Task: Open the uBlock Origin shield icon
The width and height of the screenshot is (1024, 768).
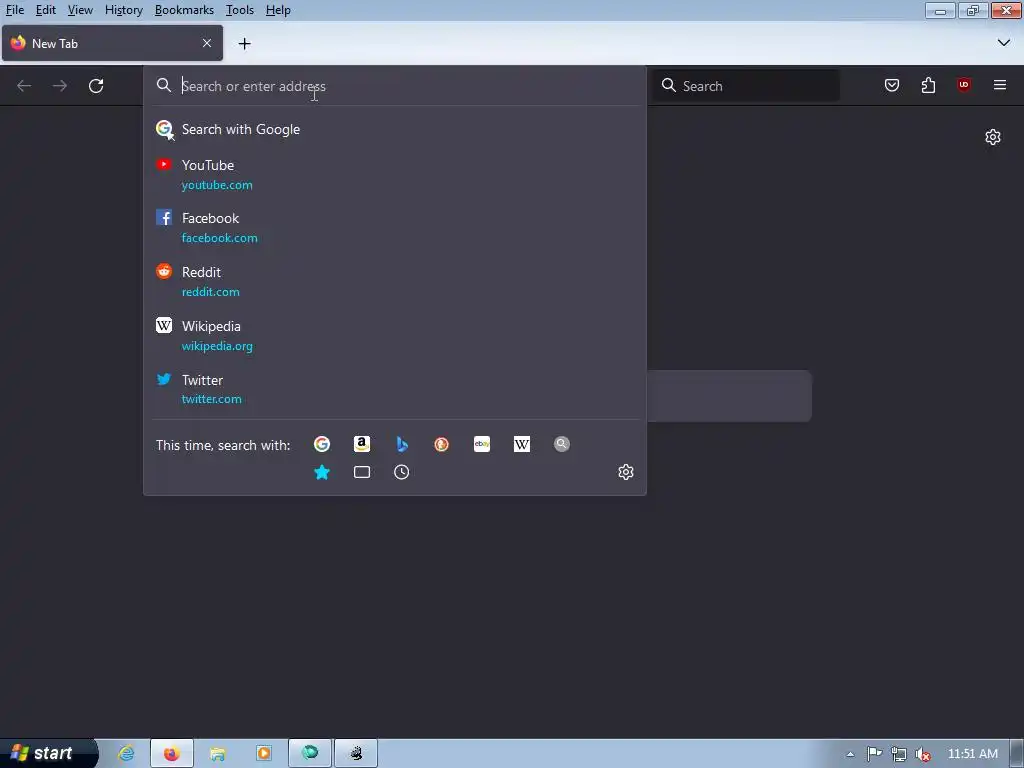Action: (x=964, y=85)
